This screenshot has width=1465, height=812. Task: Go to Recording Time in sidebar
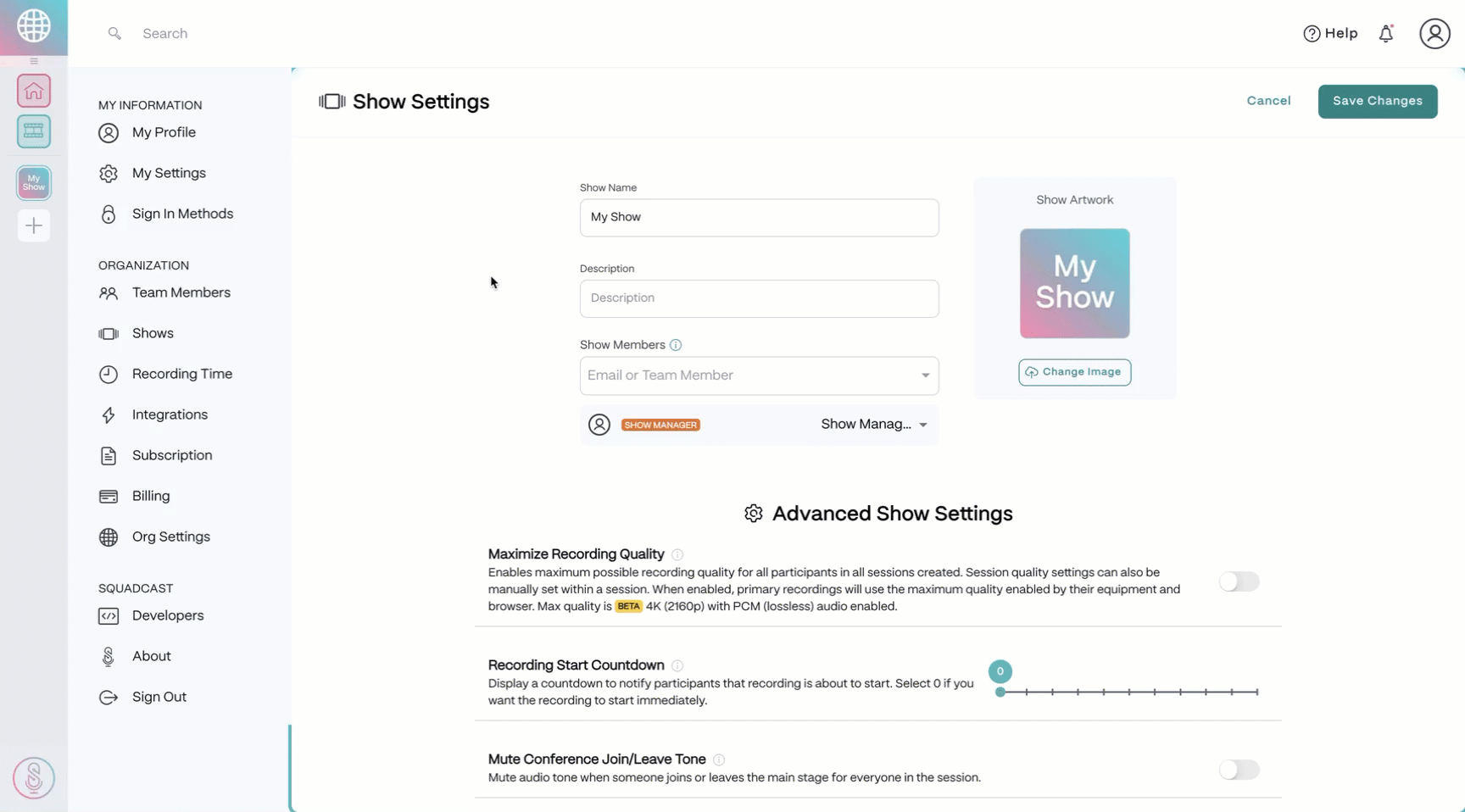point(181,374)
